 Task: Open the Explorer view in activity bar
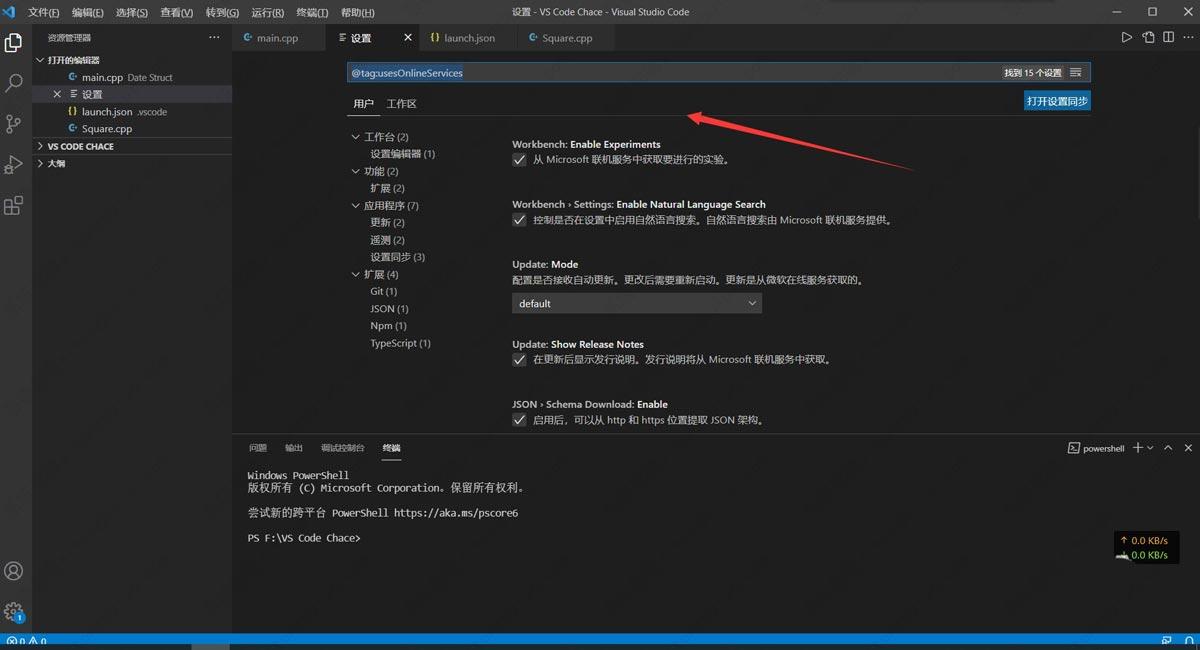click(14, 43)
